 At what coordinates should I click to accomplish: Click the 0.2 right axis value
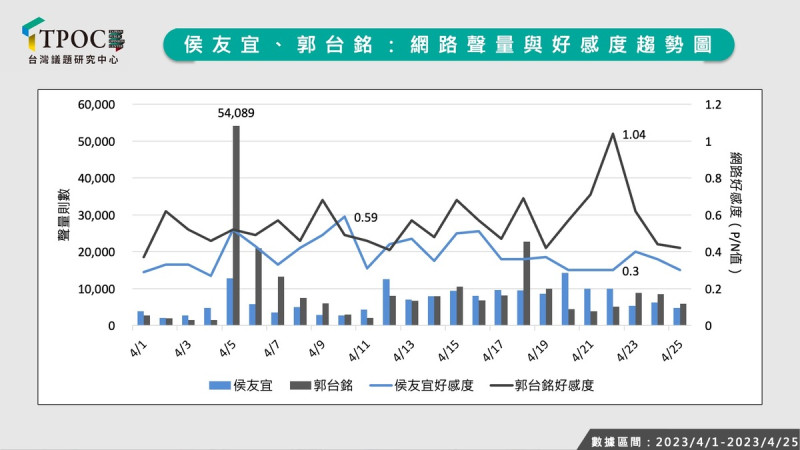[x=713, y=289]
